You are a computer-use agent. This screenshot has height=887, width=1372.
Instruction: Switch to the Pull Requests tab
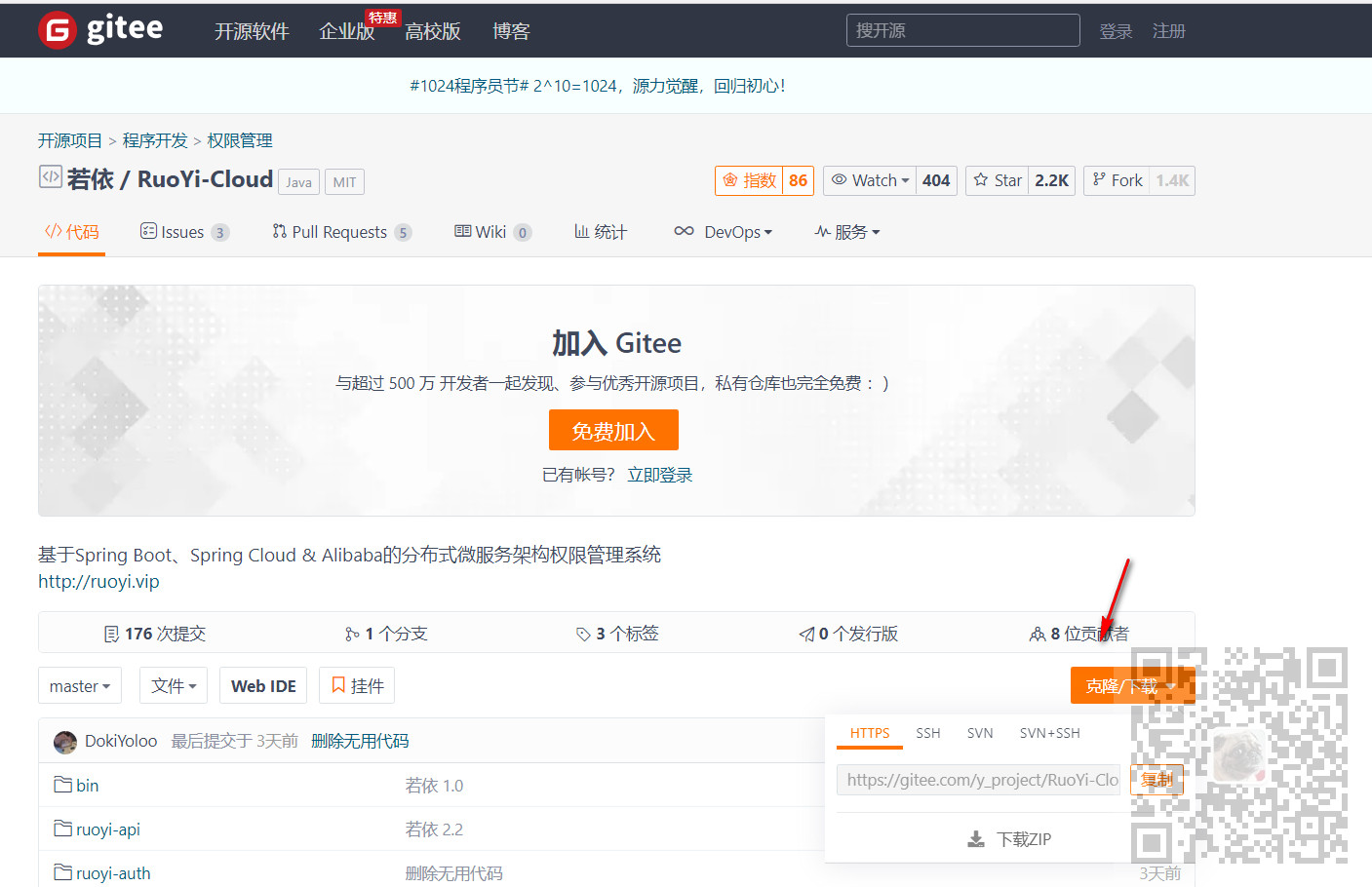click(x=341, y=232)
